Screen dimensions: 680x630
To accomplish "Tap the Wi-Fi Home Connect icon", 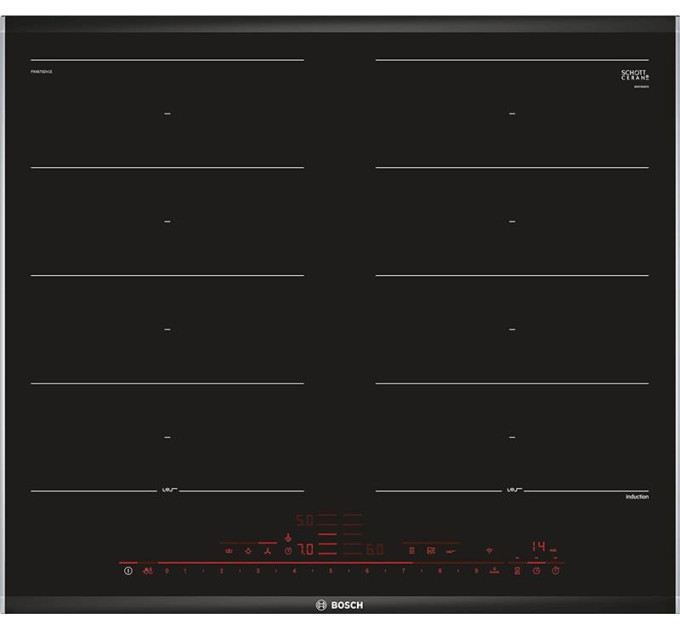I will point(489,551).
